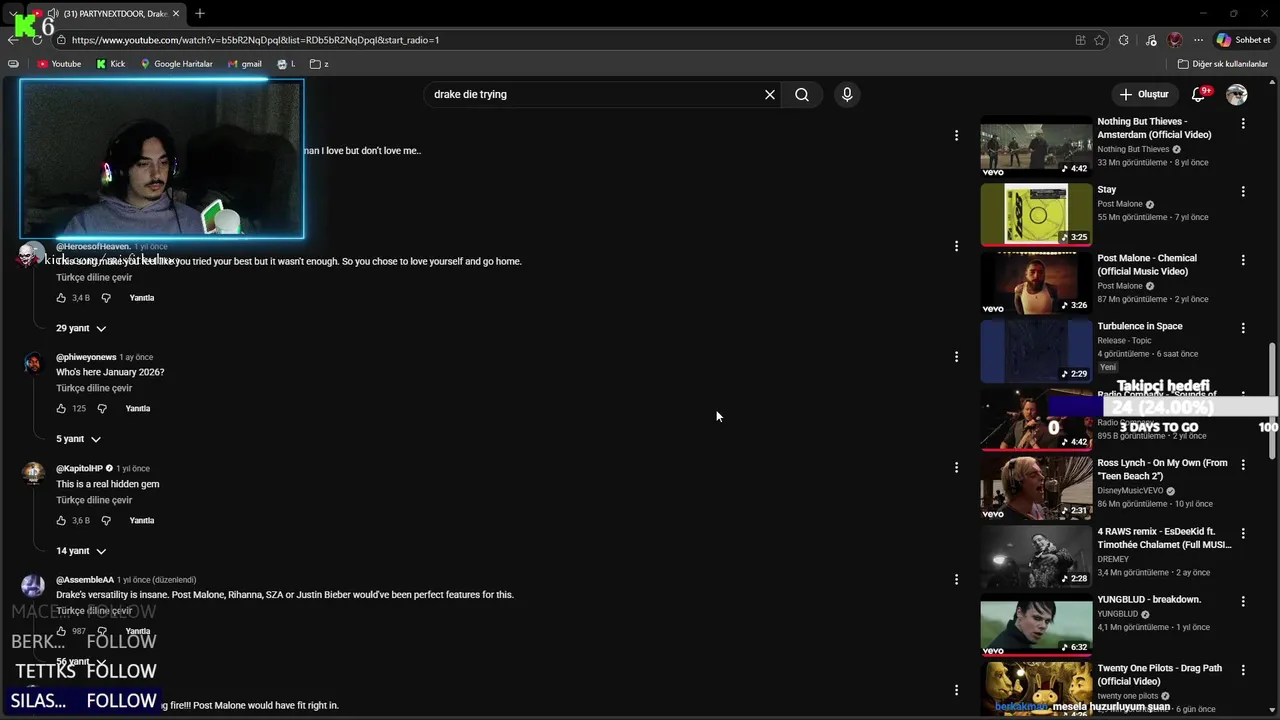
Task: Expand the 14 yanıt replies
Action: [81, 551]
